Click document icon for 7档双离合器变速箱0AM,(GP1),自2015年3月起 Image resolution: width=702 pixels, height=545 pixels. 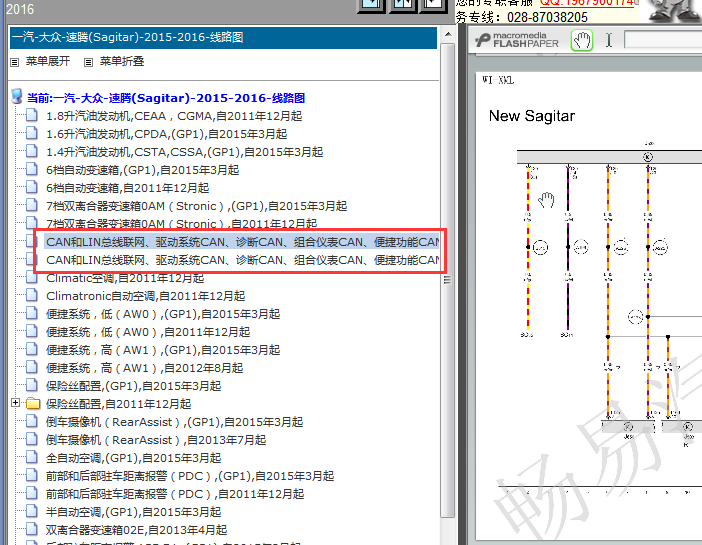pyautogui.click(x=31, y=205)
